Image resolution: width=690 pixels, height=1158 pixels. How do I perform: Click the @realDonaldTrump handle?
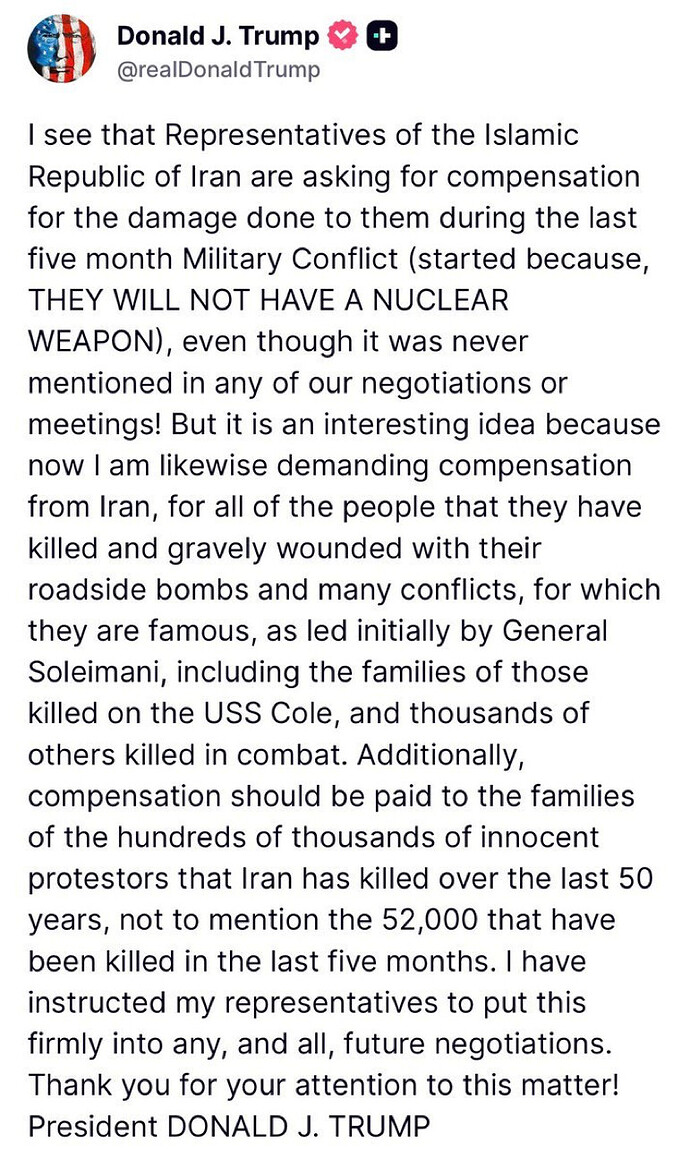tap(219, 69)
